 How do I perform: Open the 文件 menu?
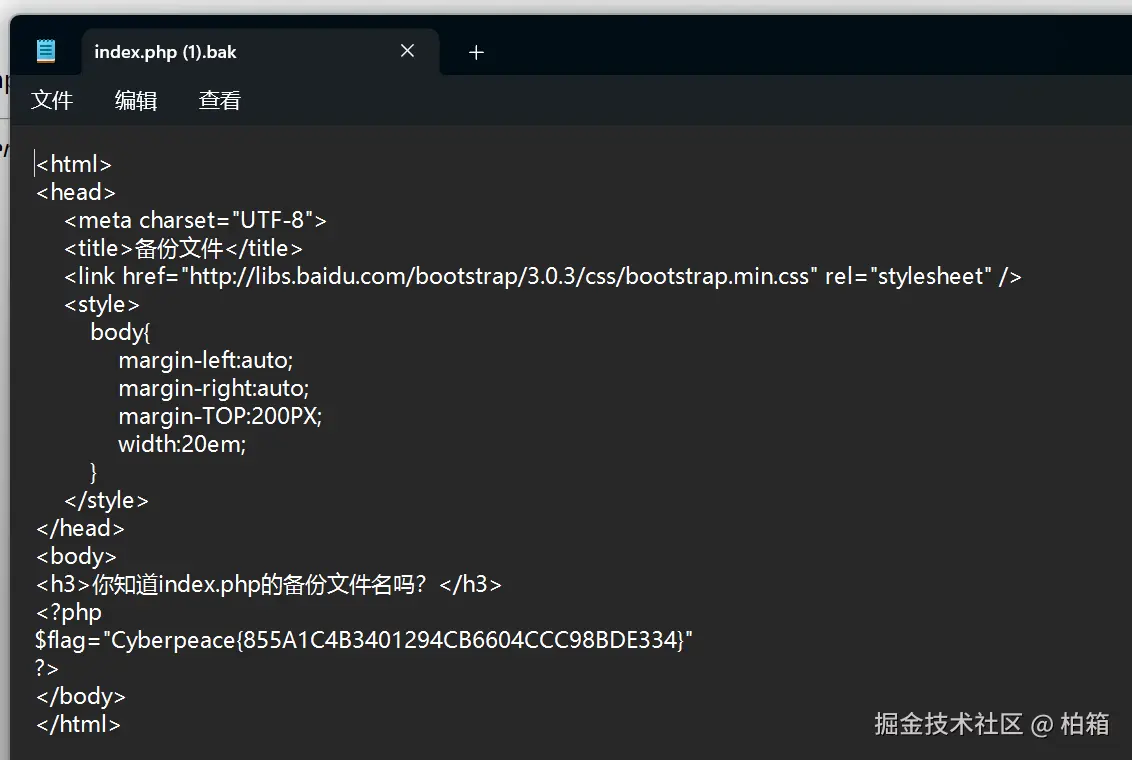52,100
